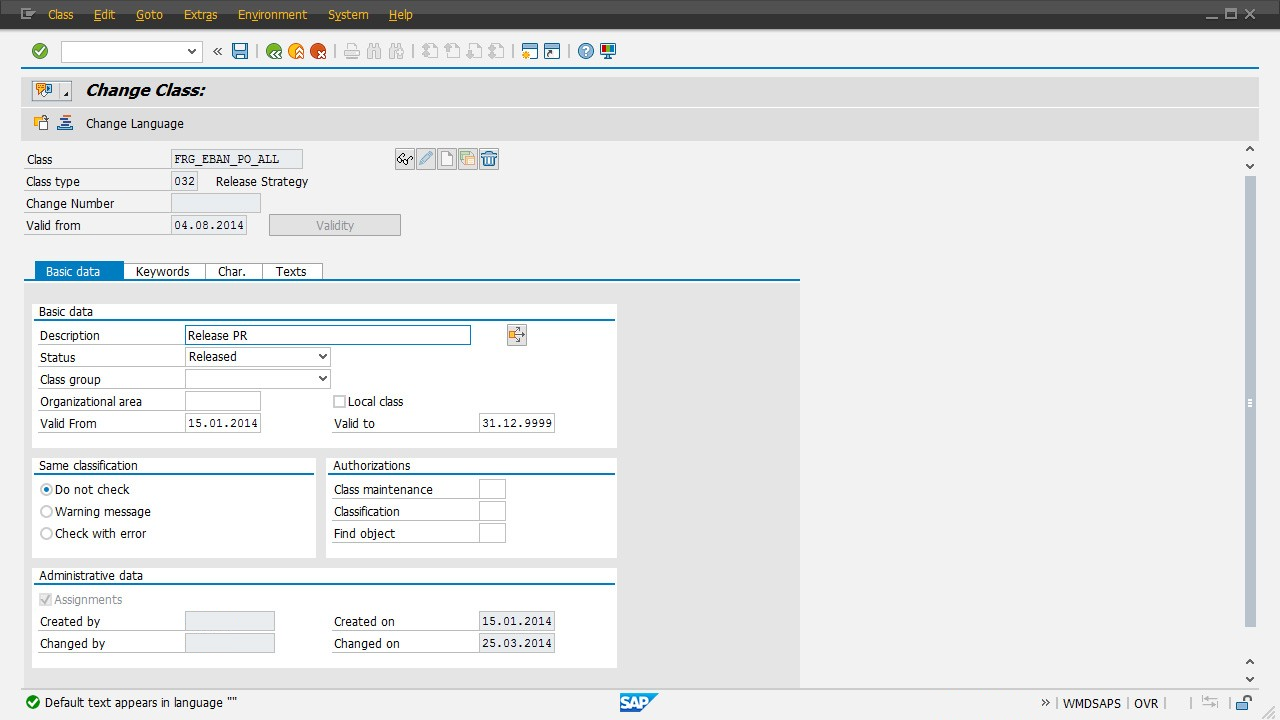Expand the transaction command field dropdown

(193, 51)
